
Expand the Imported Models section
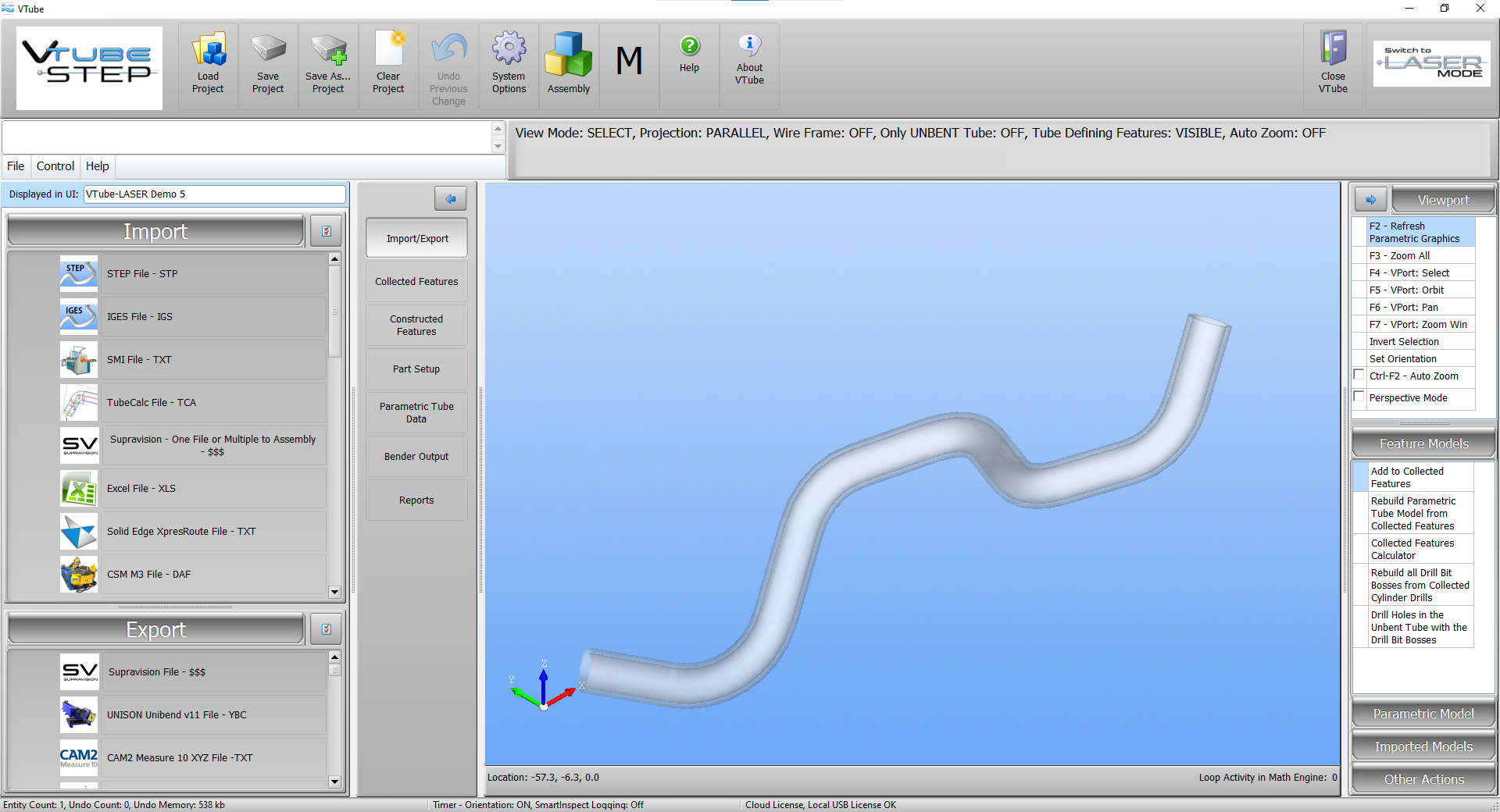point(1423,746)
